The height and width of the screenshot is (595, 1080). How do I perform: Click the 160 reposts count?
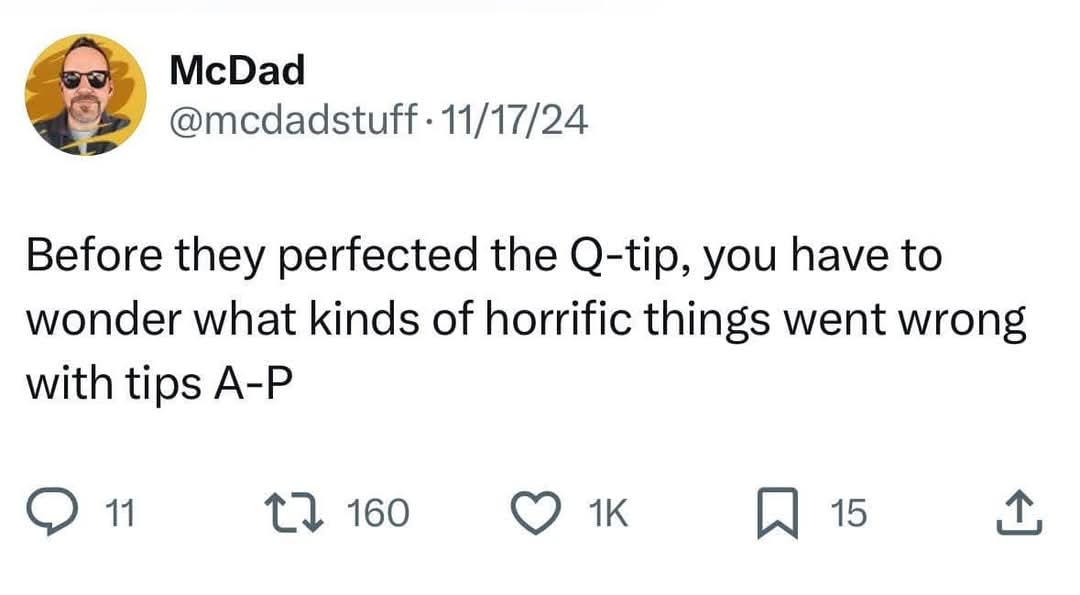pyautogui.click(x=378, y=514)
